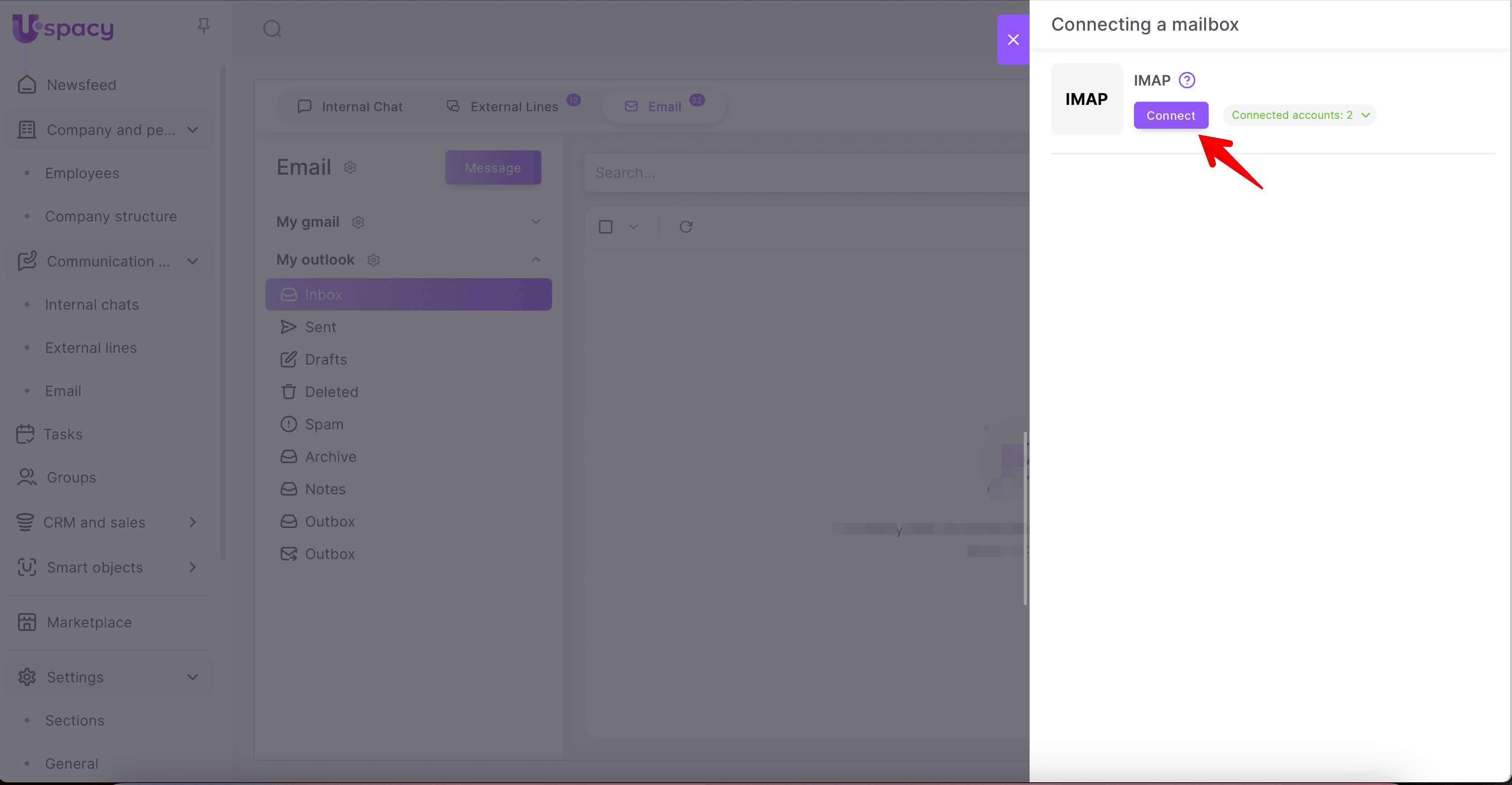Click the Message compose button
Image resolution: width=1512 pixels, height=785 pixels.
(x=492, y=167)
